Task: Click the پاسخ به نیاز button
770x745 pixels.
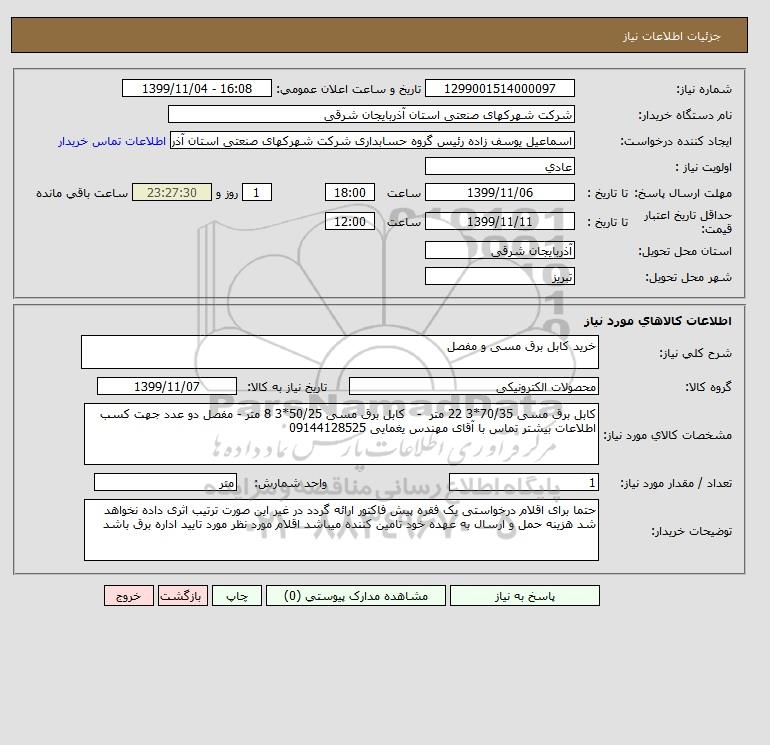Action: tap(524, 596)
